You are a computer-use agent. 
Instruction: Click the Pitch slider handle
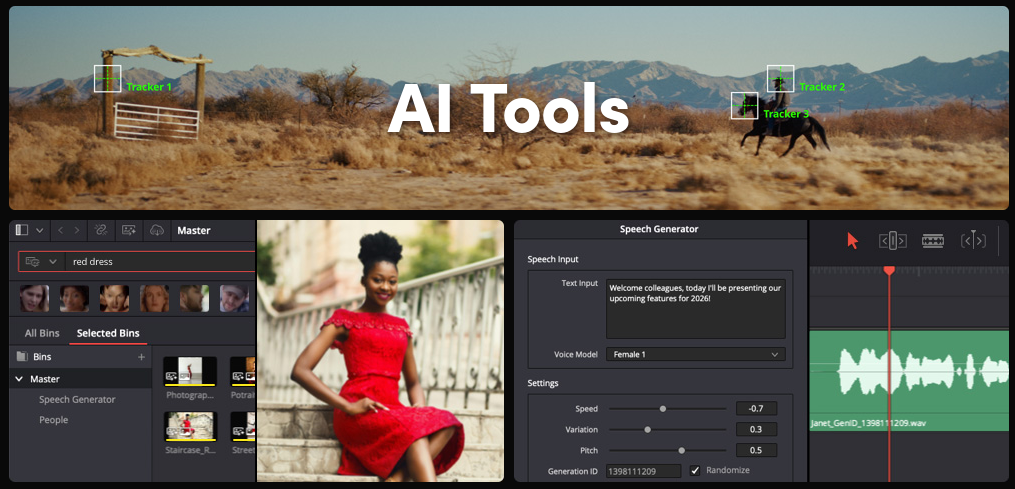682,450
